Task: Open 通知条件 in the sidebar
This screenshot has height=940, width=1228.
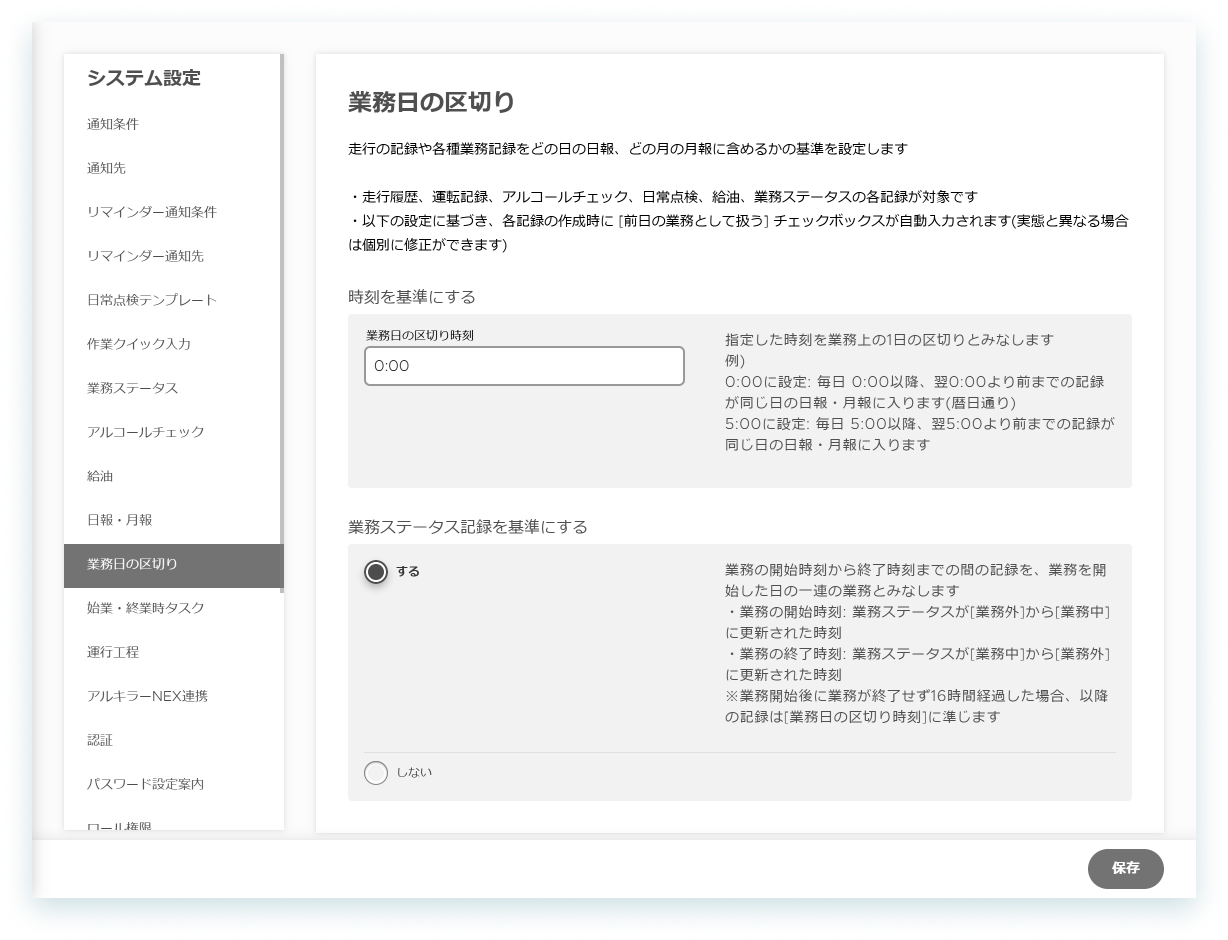Action: point(174,124)
